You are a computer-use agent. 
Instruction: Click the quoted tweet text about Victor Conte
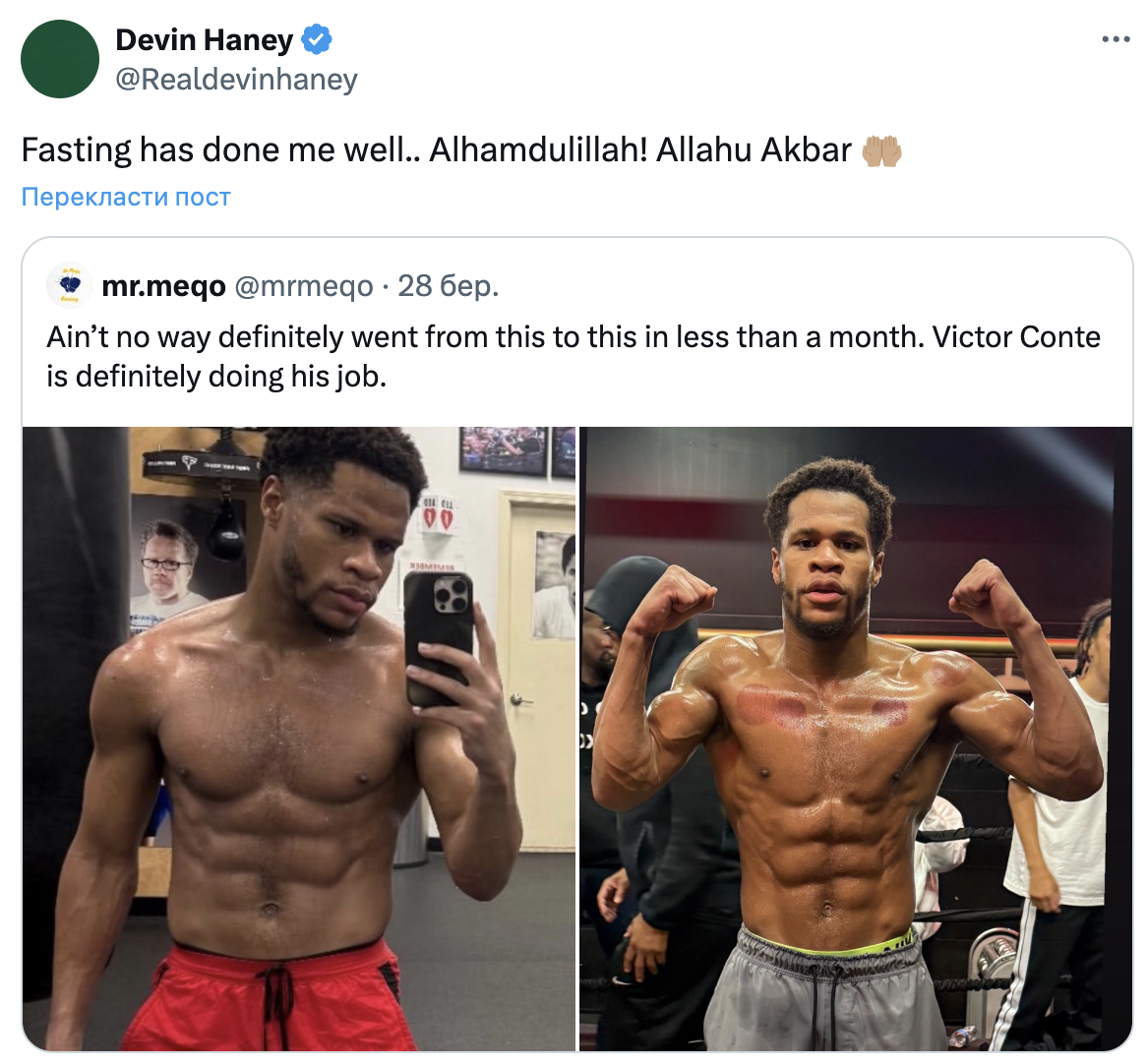(x=574, y=356)
